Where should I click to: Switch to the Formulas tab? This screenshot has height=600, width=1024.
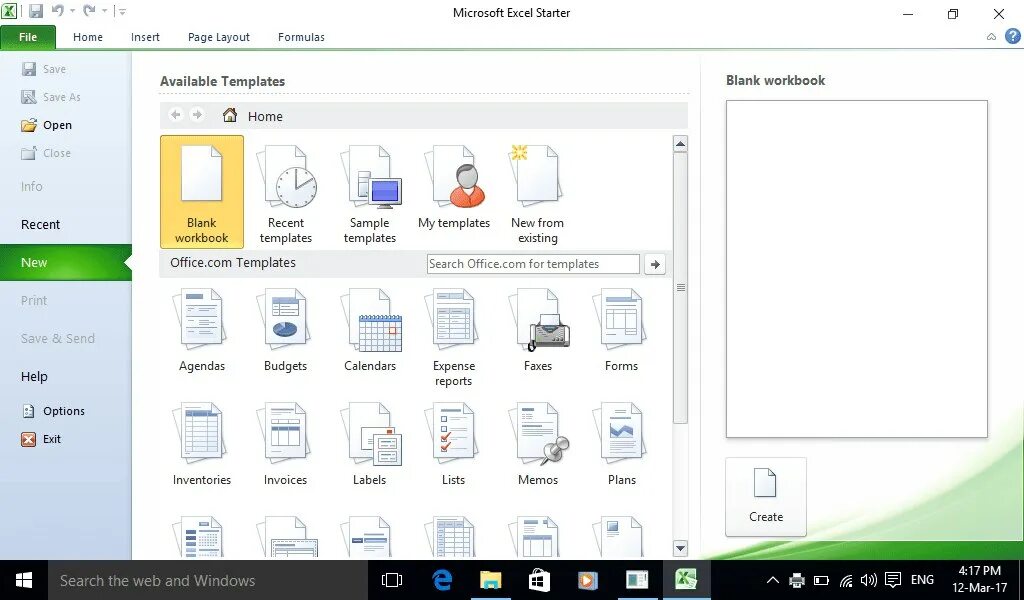coord(301,37)
